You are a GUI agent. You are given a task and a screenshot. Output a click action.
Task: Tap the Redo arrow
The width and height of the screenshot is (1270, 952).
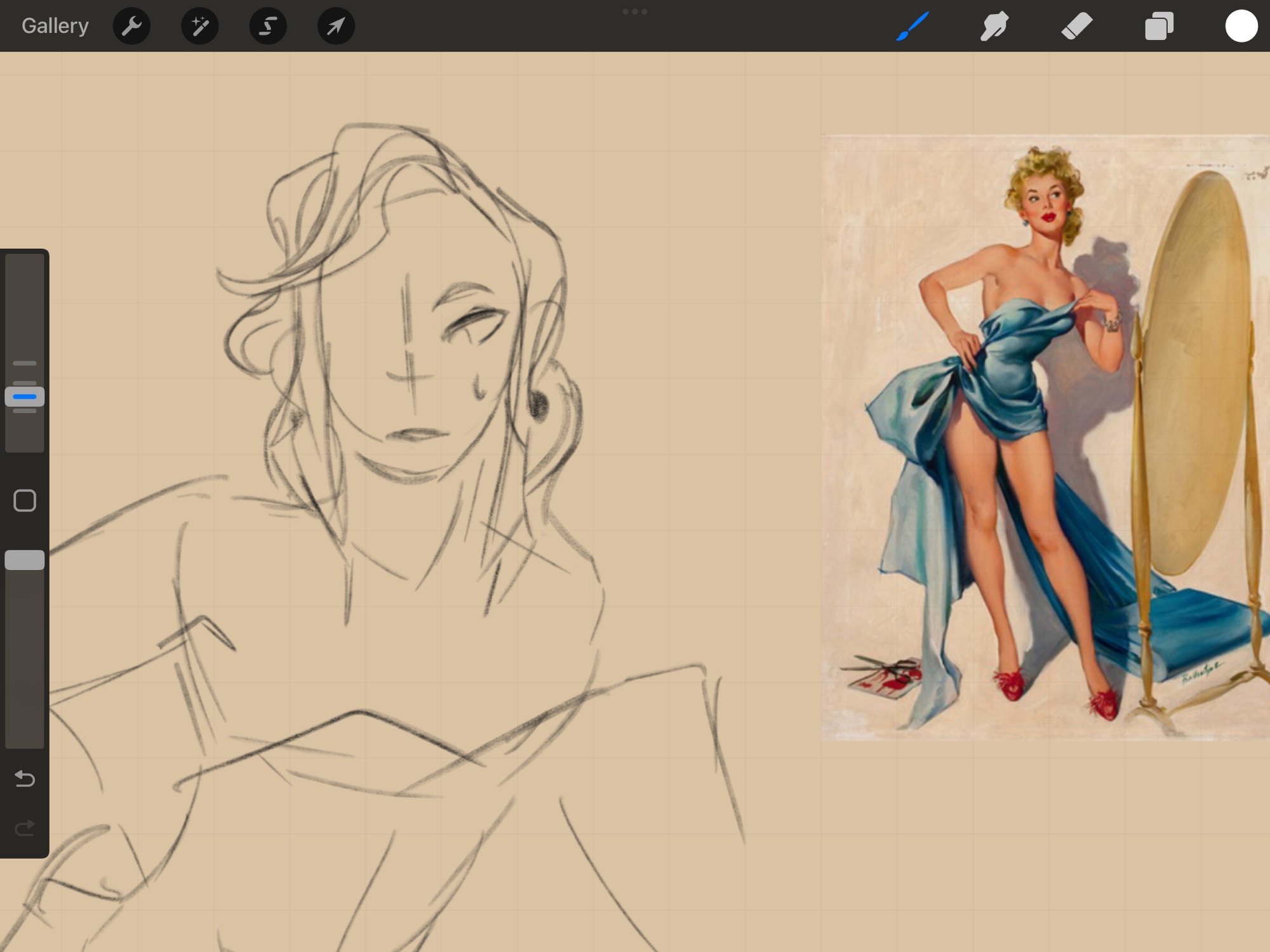(25, 828)
